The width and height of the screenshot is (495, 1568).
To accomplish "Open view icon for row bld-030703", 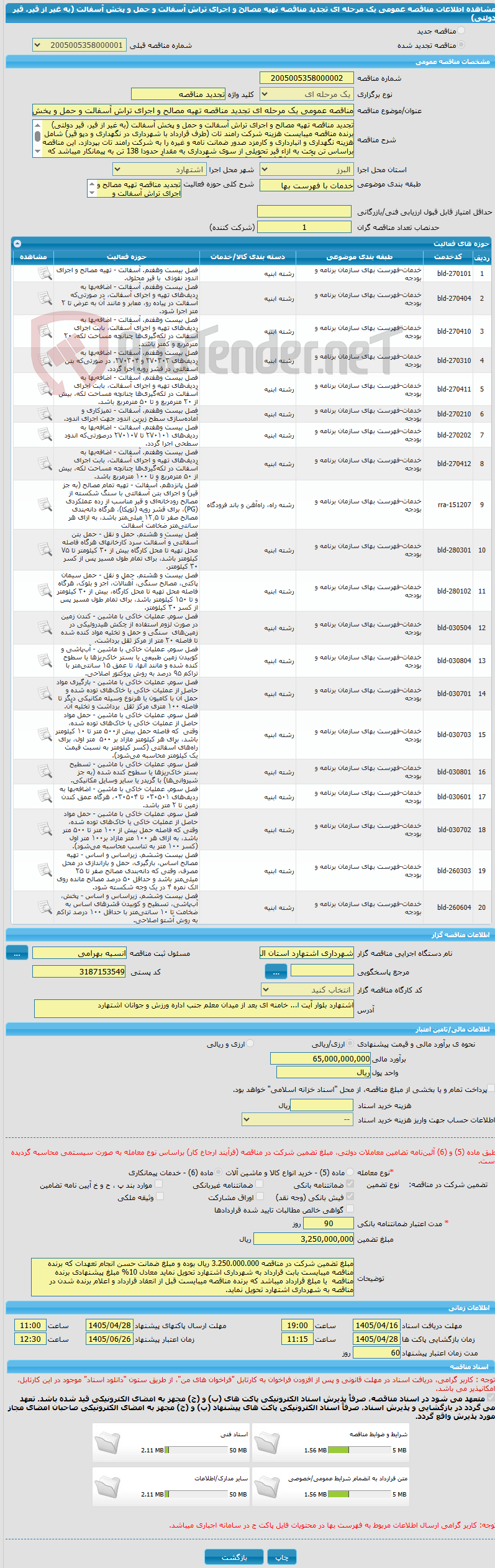I will point(44,735).
